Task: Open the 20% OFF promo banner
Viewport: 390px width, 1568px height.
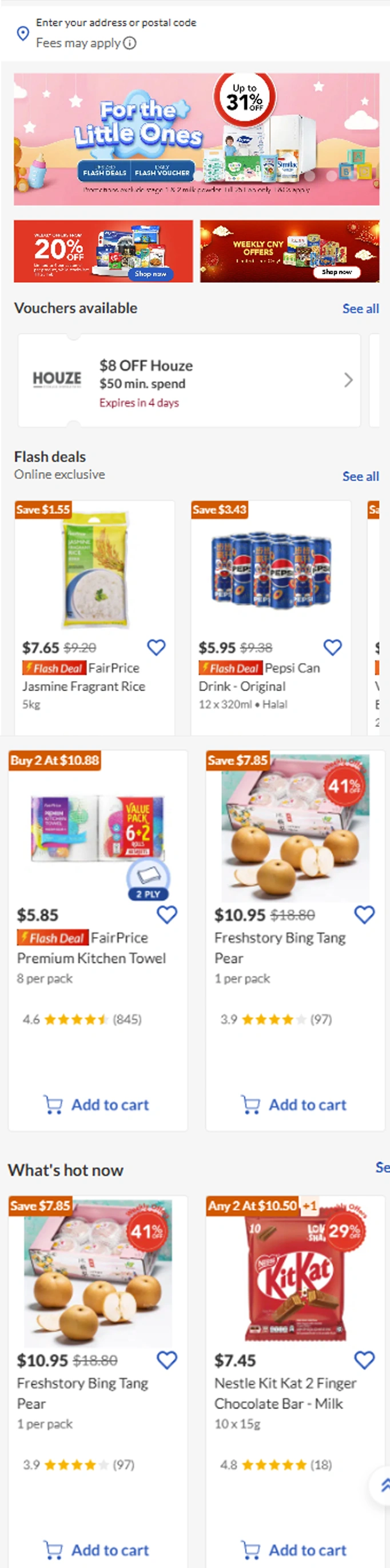Action: (103, 251)
